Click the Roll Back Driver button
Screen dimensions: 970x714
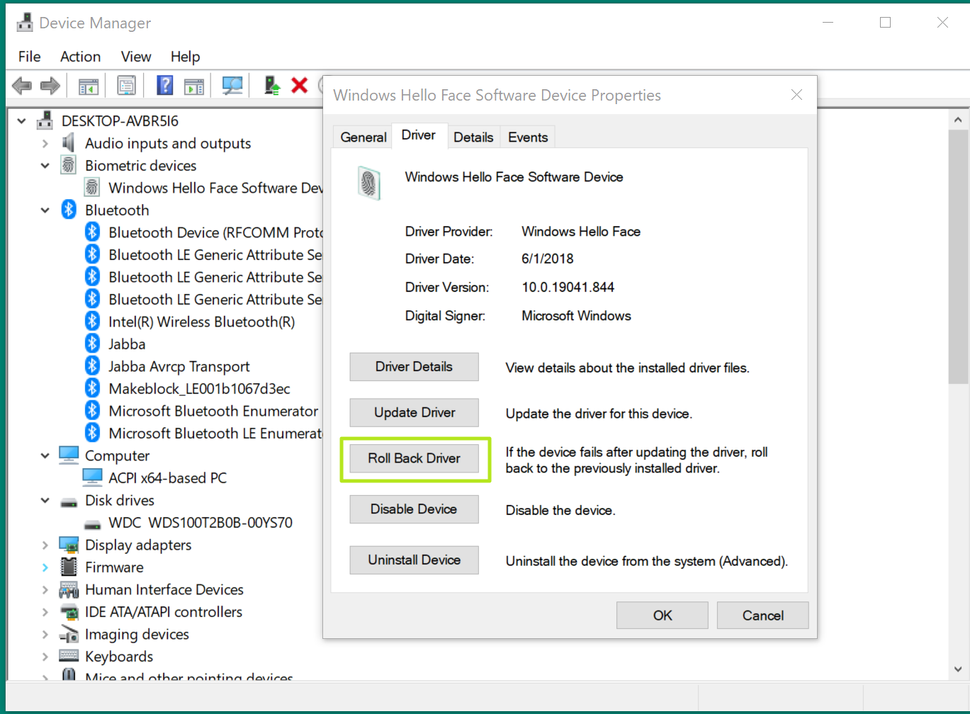pos(413,458)
